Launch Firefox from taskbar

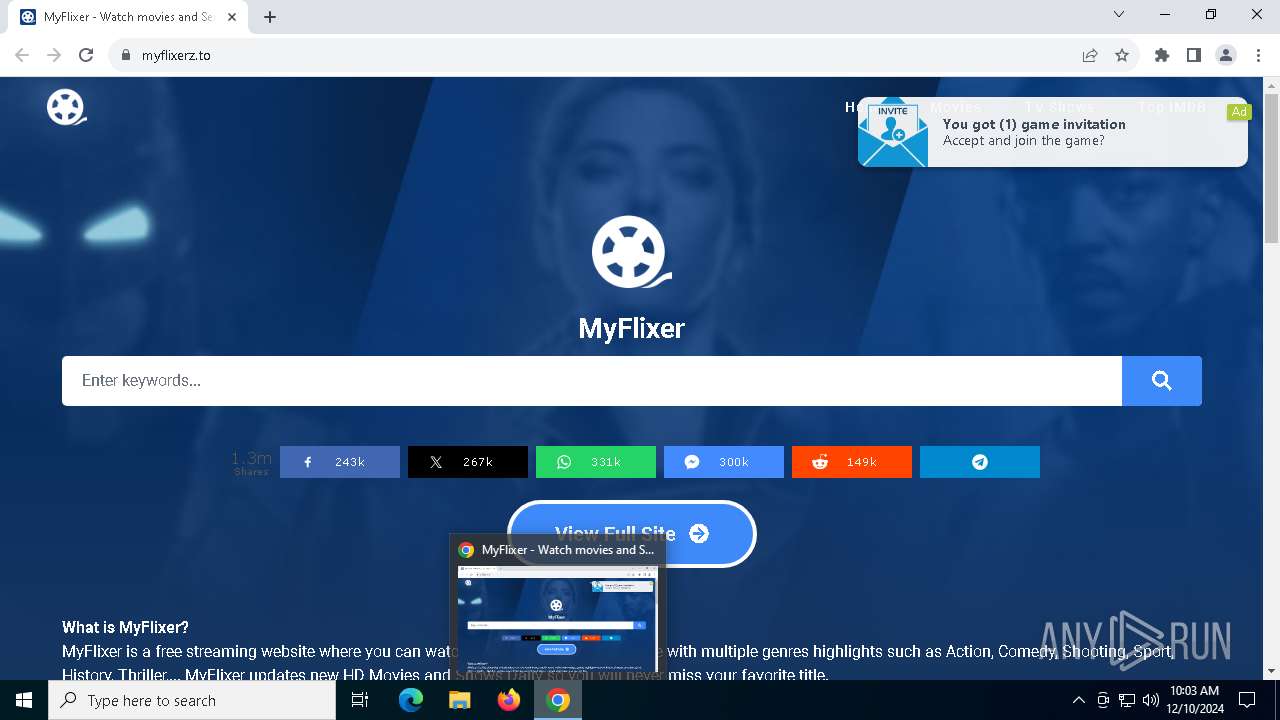coord(509,700)
